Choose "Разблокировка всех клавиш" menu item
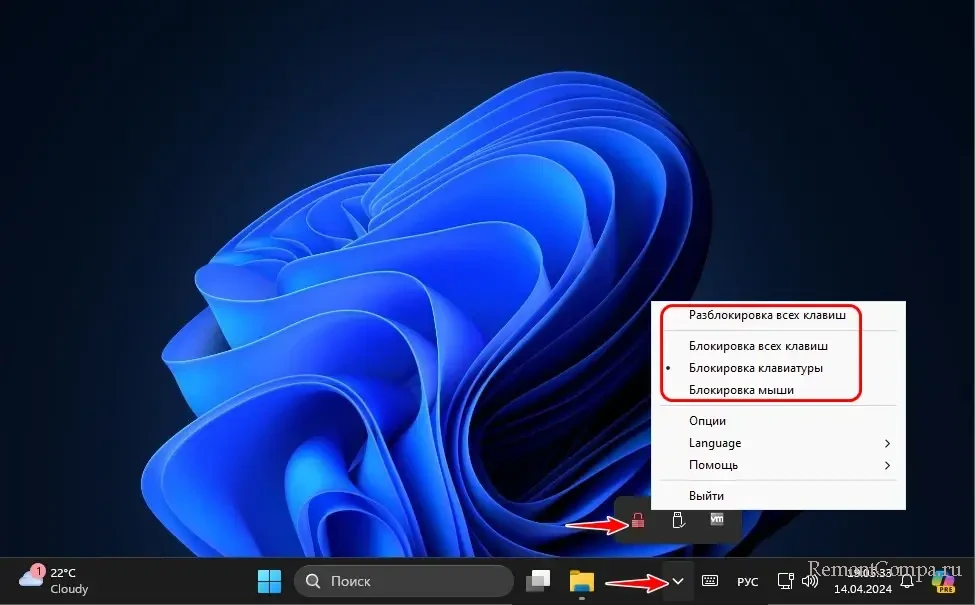This screenshot has height=605, width=975. click(x=767, y=315)
